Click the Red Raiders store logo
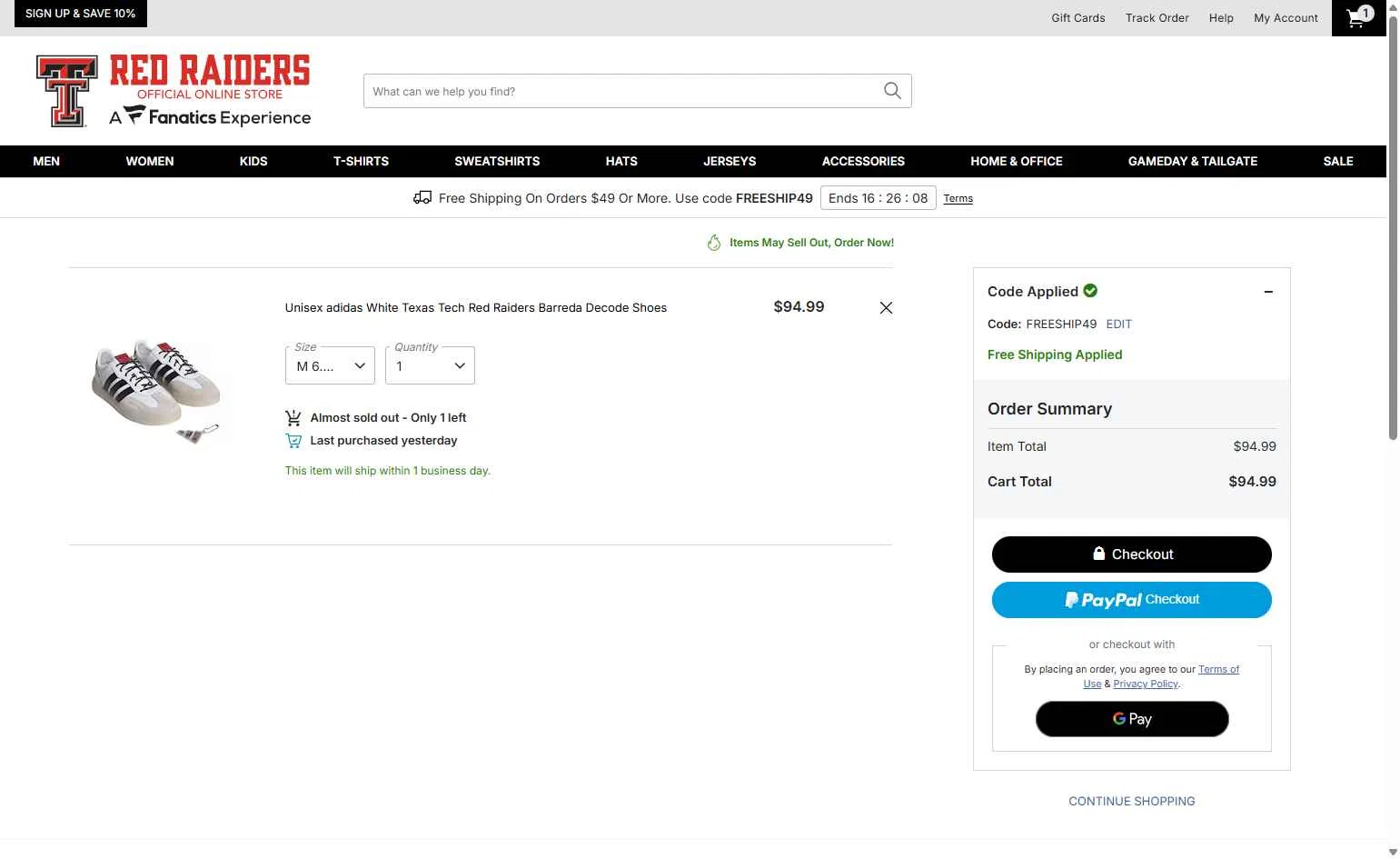This screenshot has width=1400, height=859. 174,91
